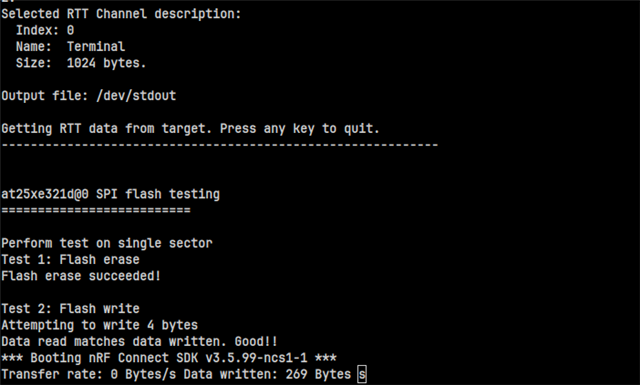
Task: Click 'Transfer rate: 0 Bytes/s' status text
Action: 89,374
